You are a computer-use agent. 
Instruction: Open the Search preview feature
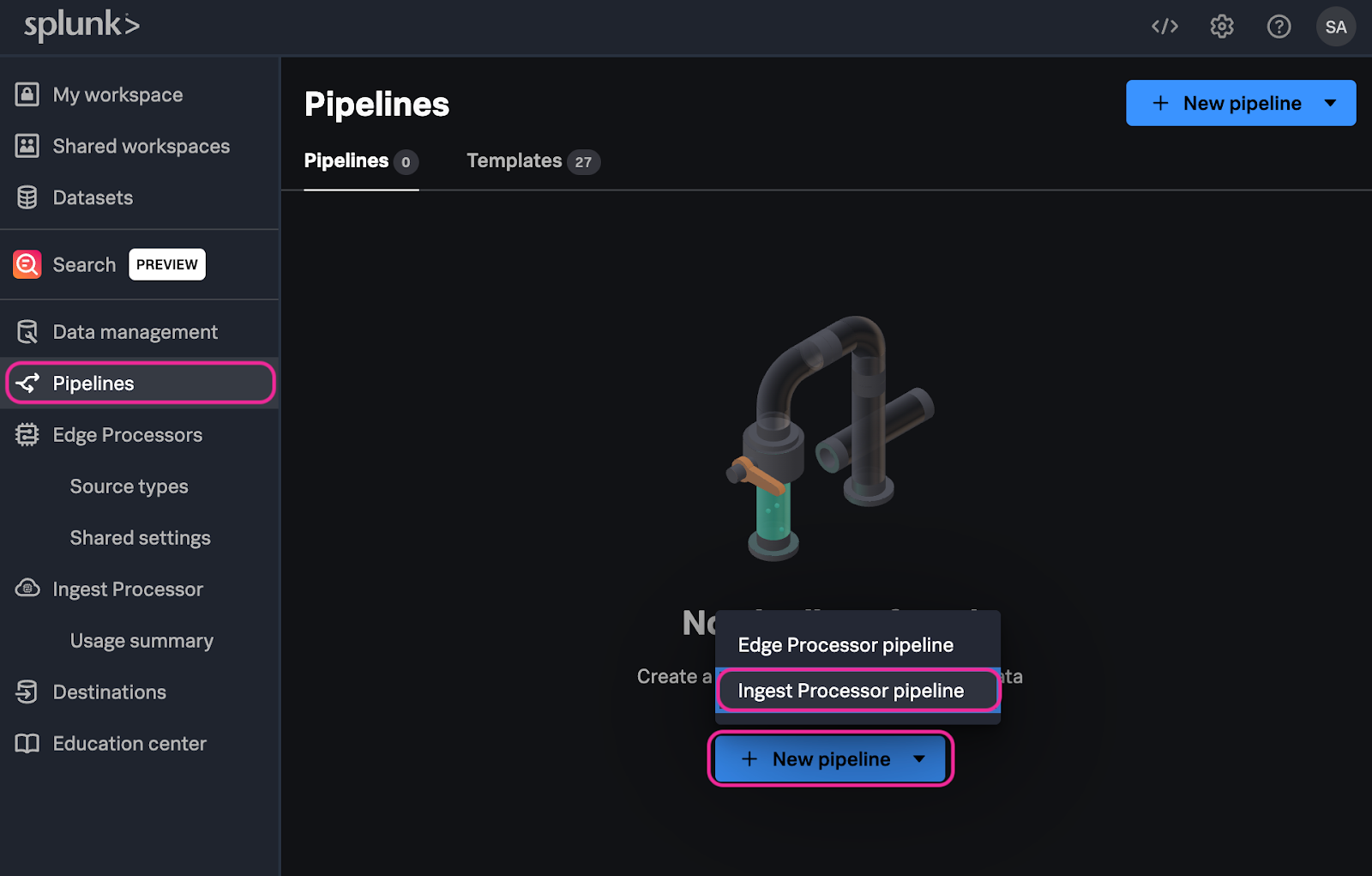[x=83, y=264]
